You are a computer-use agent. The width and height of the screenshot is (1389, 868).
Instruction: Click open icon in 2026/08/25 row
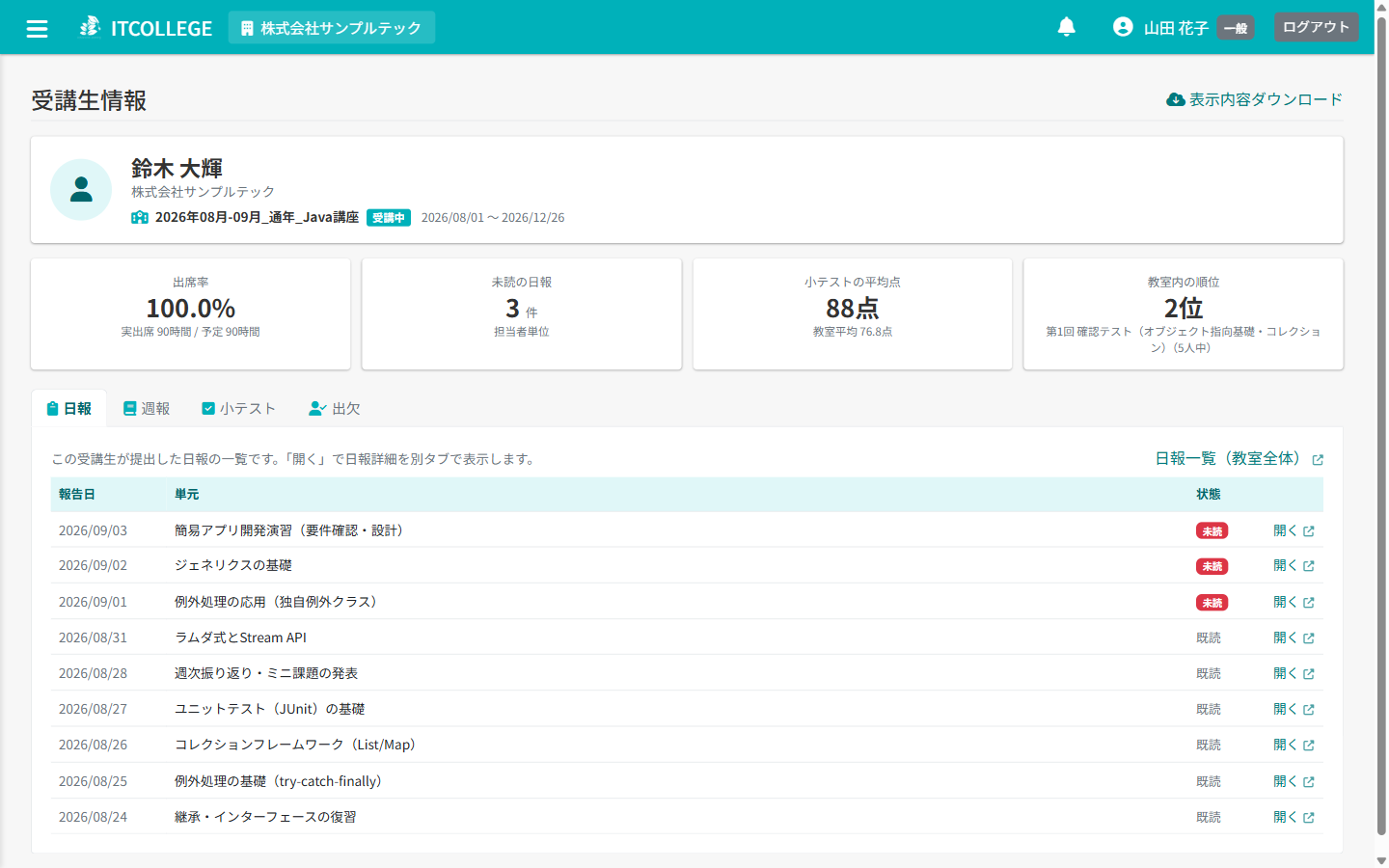point(1309,782)
